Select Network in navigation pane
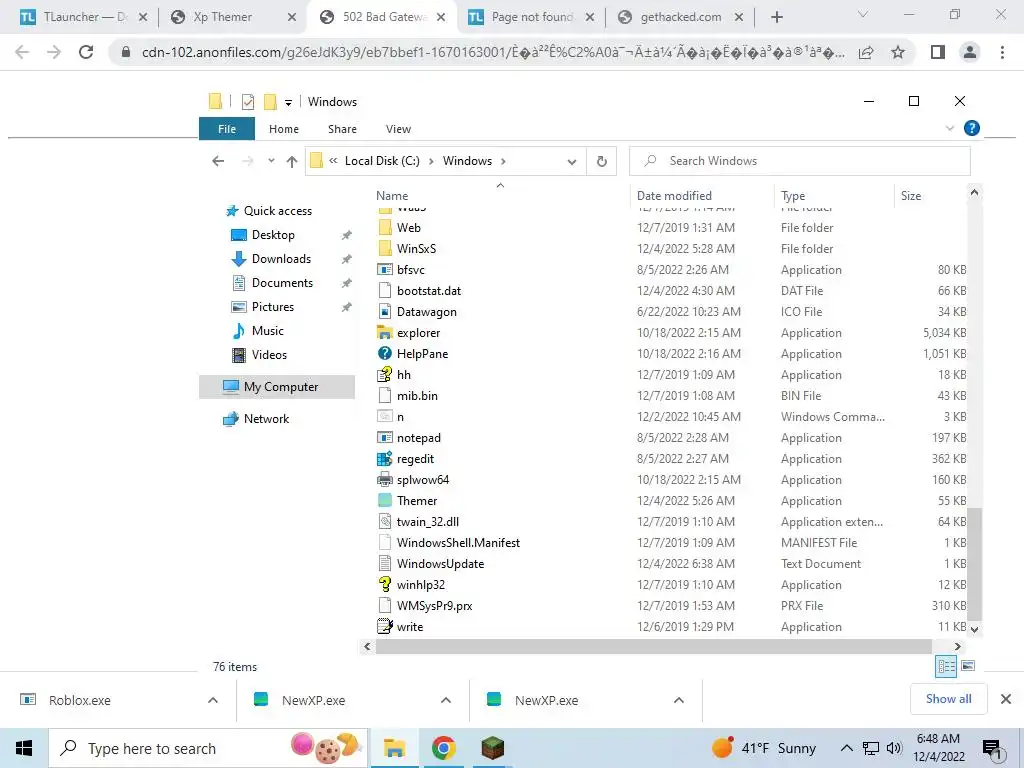Viewport: 1024px width, 768px height. pos(266,419)
